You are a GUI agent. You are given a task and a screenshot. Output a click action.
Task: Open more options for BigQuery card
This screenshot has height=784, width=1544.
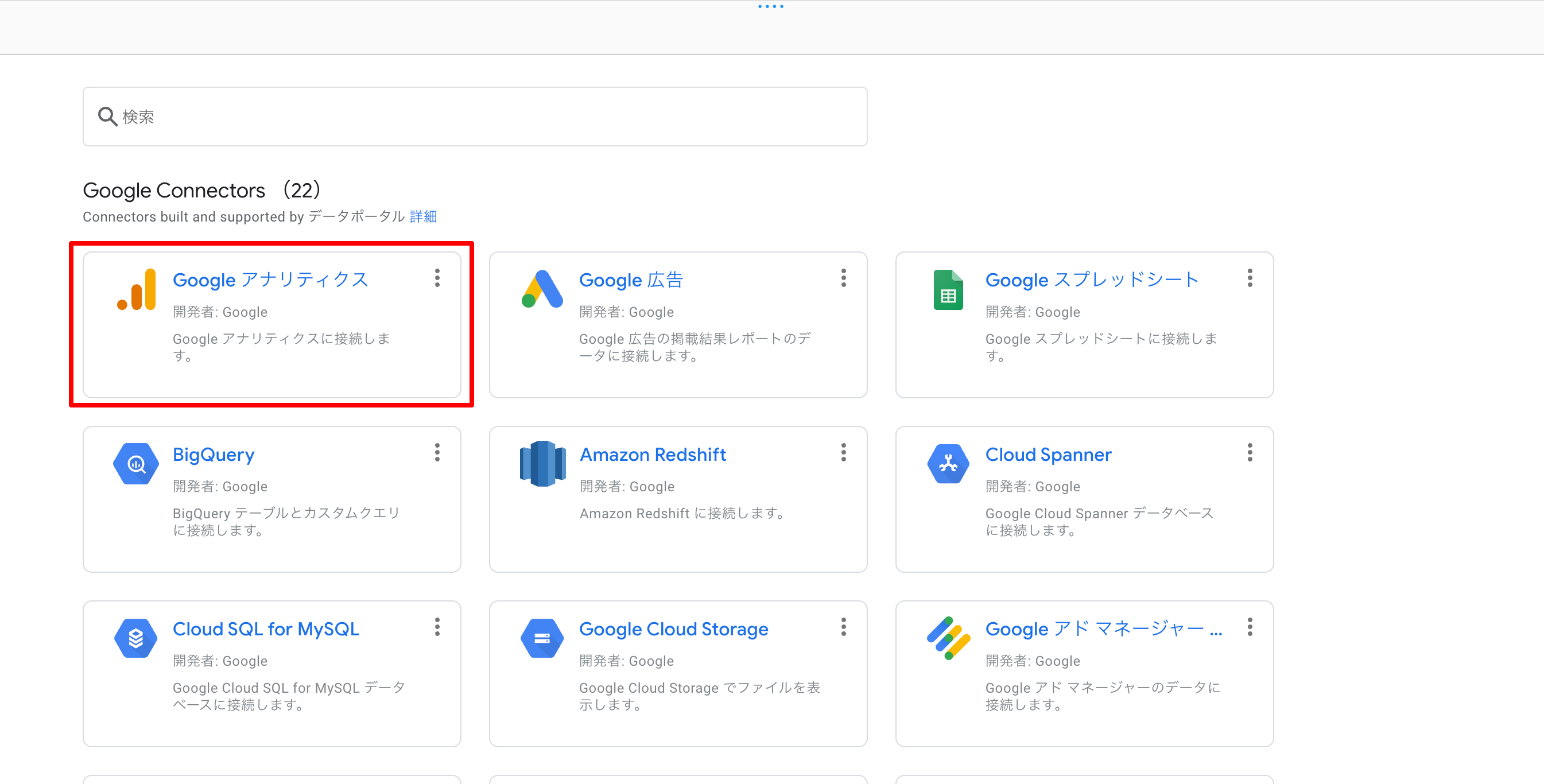coord(437,452)
